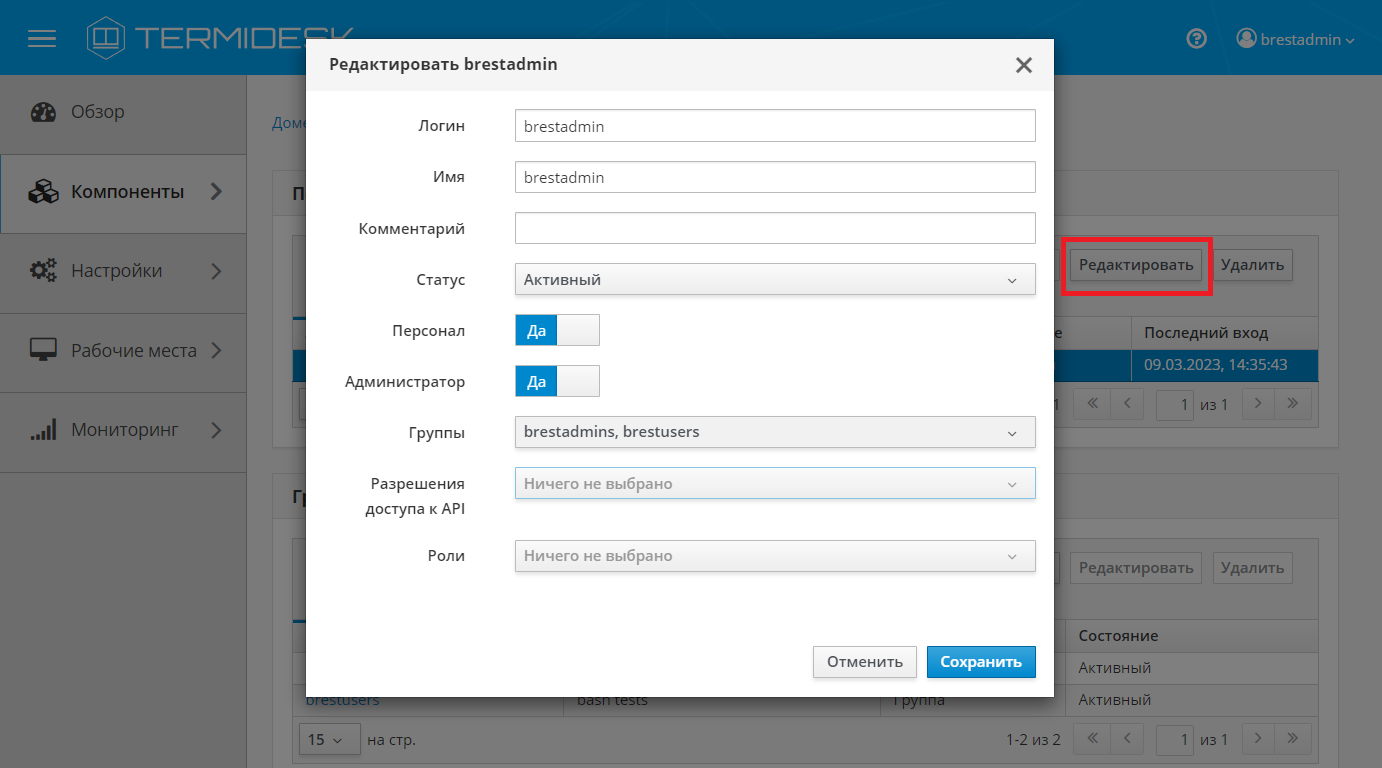Click the Настройки gears icon
Viewport: 1382px width, 768px height.
point(44,271)
